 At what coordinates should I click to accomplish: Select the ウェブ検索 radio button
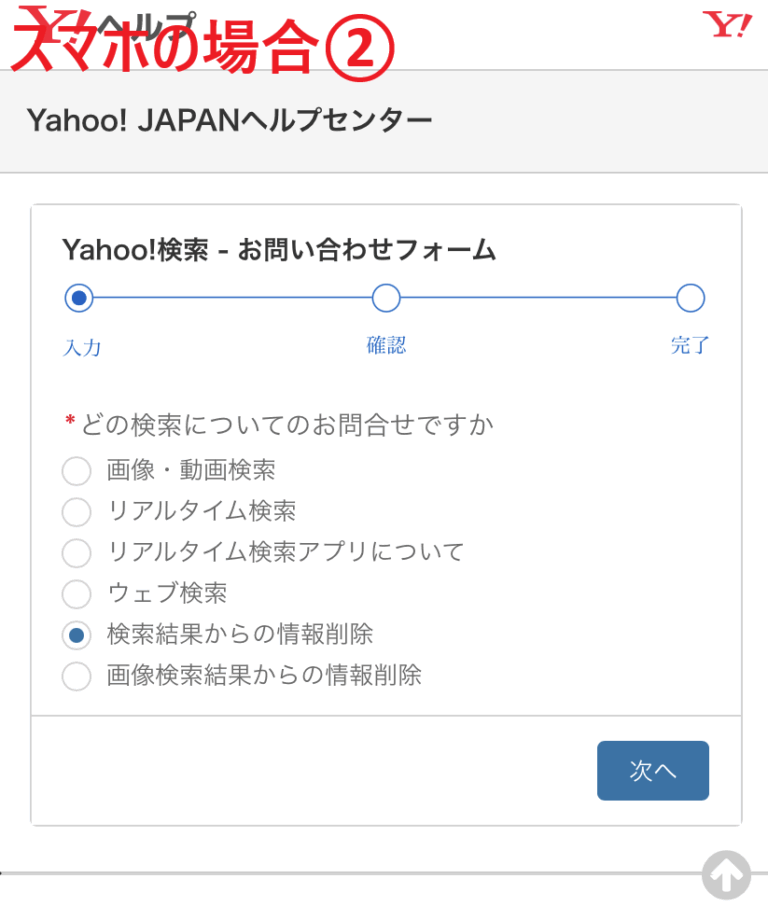(x=76, y=594)
